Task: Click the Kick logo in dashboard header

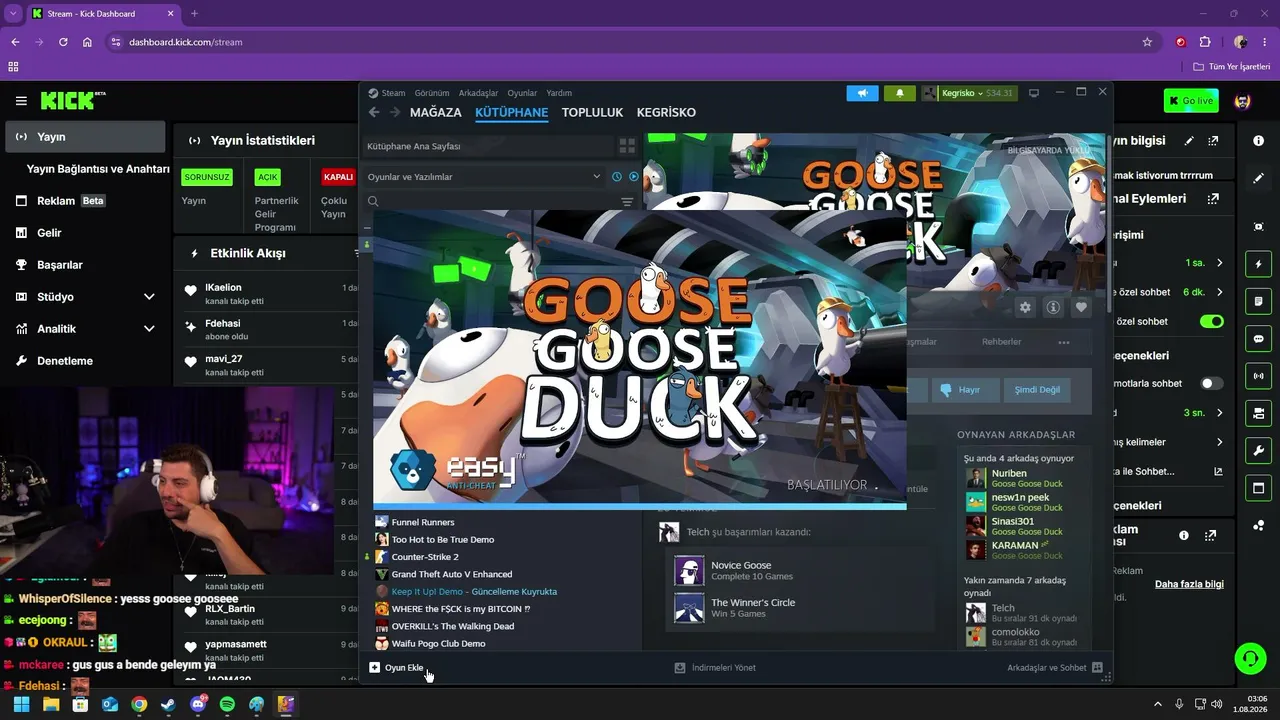Action: click(73, 101)
